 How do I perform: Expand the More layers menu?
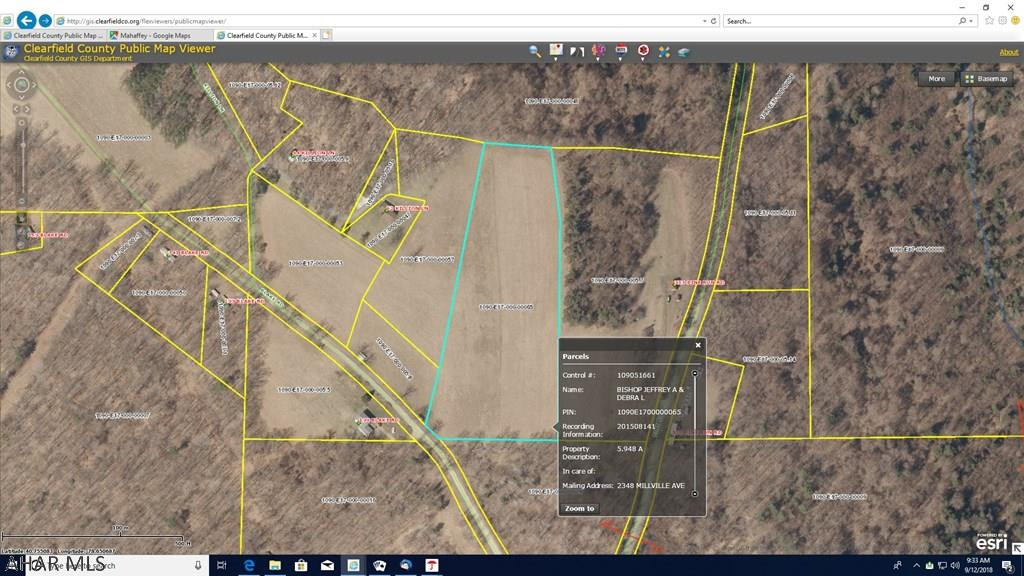coord(936,78)
